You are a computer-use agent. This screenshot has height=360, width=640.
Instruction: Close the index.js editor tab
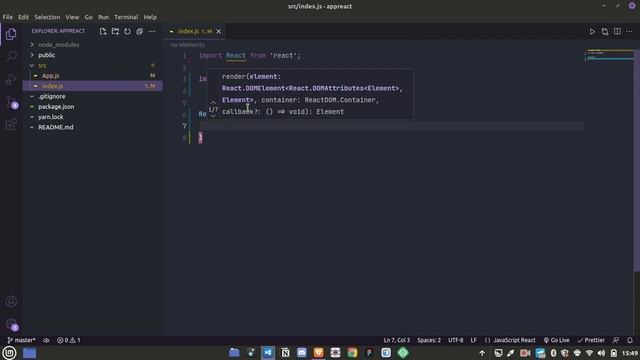[x=219, y=31]
